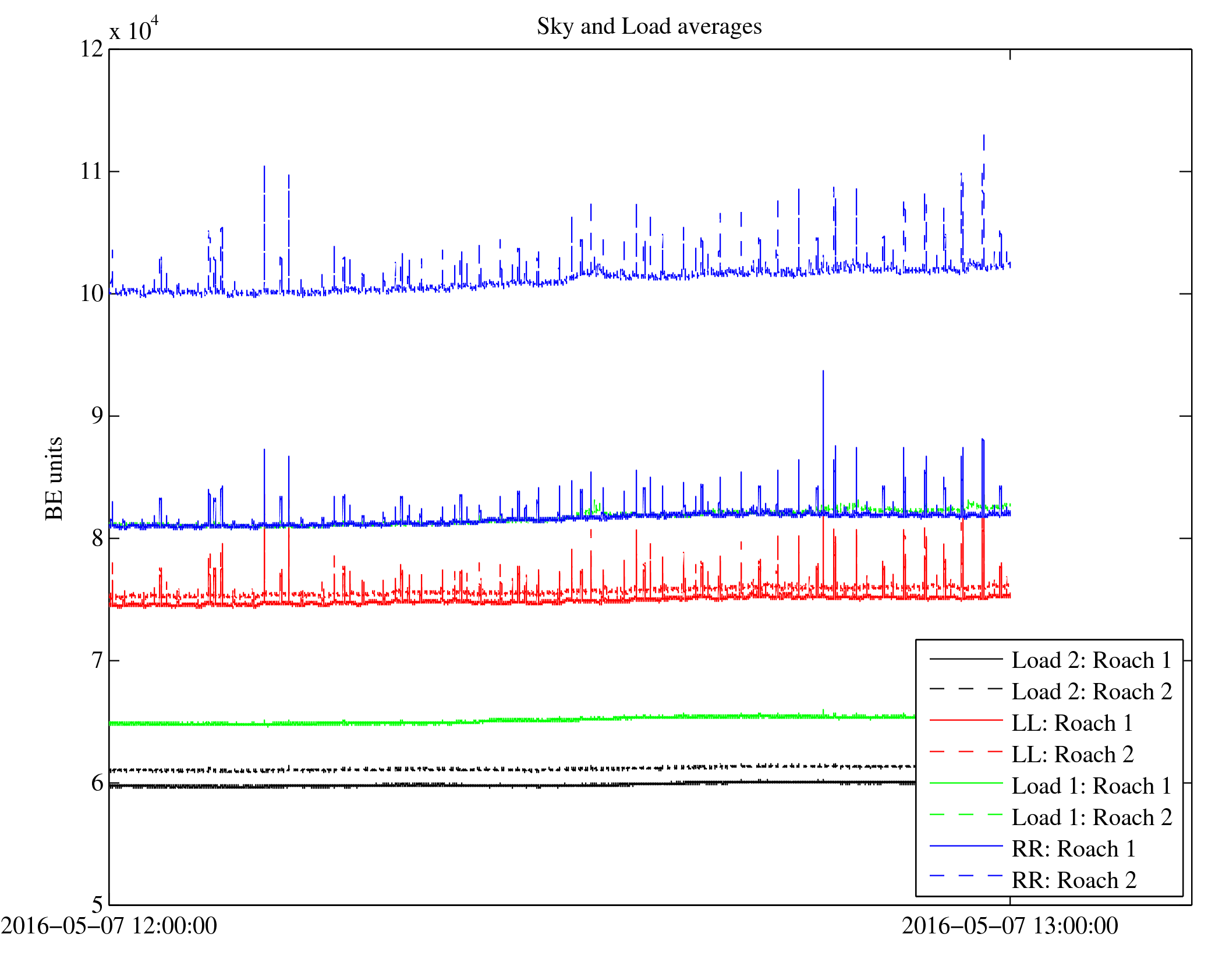The height and width of the screenshot is (980, 1208).
Task: Click the y-axis tick label 12
Action: pyautogui.click(x=91, y=49)
